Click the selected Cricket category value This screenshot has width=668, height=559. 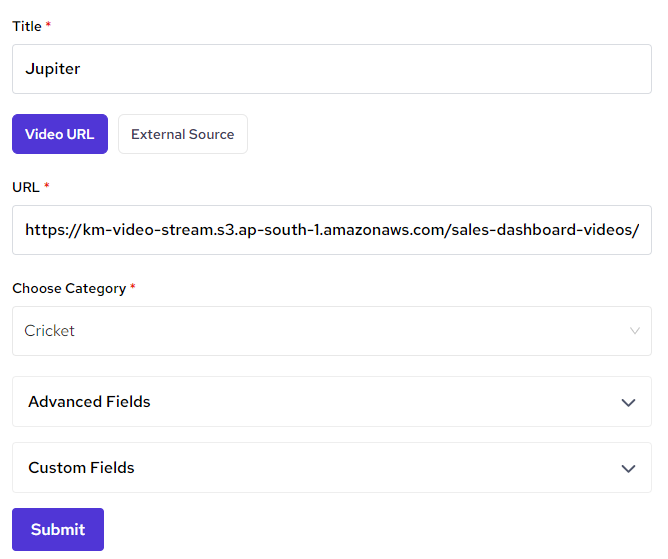(x=50, y=331)
